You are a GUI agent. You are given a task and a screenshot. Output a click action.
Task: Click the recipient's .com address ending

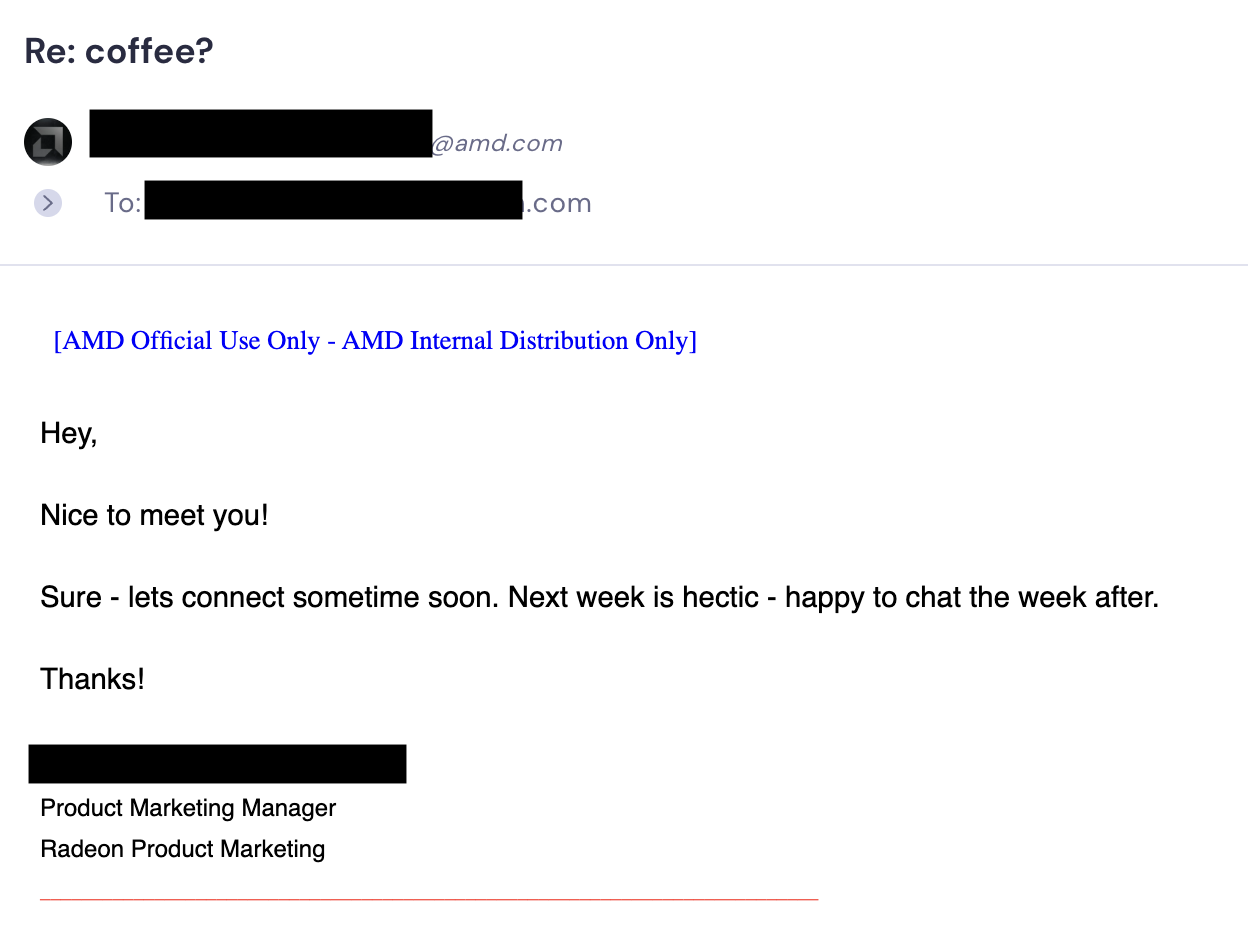(558, 203)
